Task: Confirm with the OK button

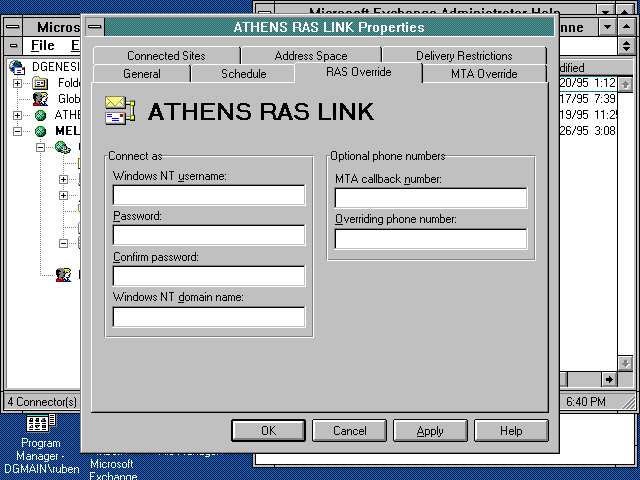Action: [x=268, y=431]
